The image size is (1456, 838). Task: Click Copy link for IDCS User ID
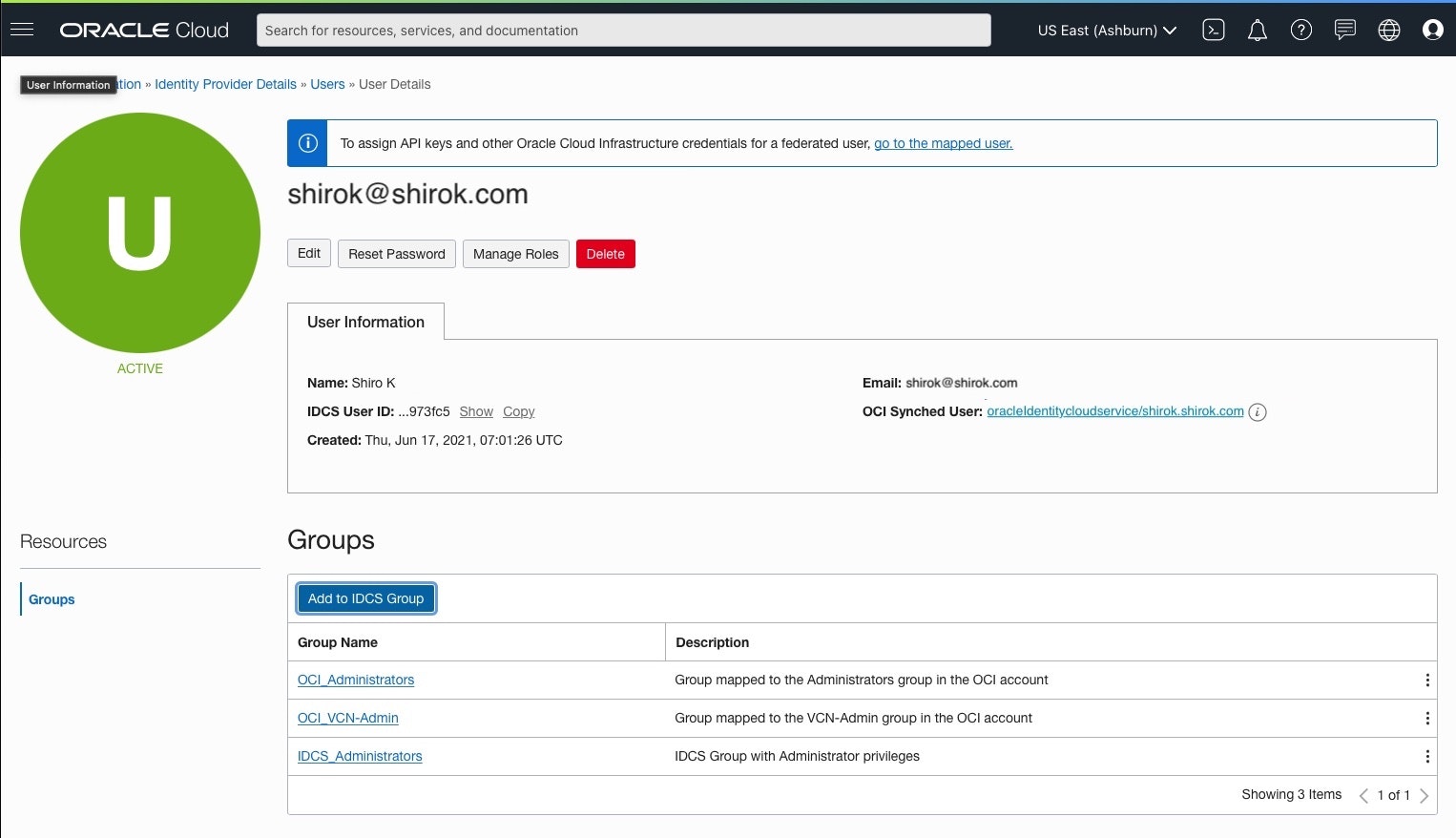(x=519, y=411)
